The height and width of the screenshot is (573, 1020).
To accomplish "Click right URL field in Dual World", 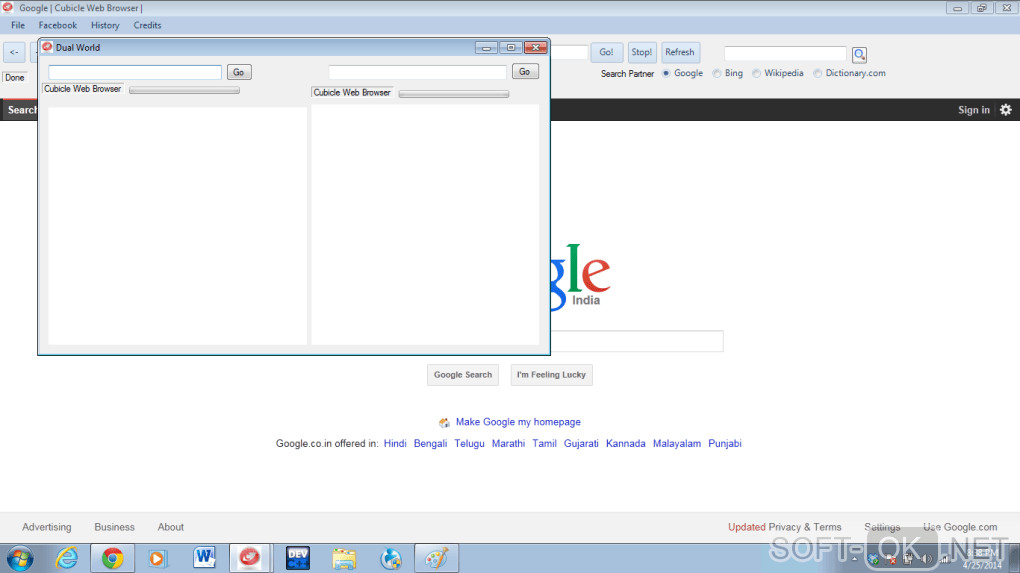I will tap(417, 72).
